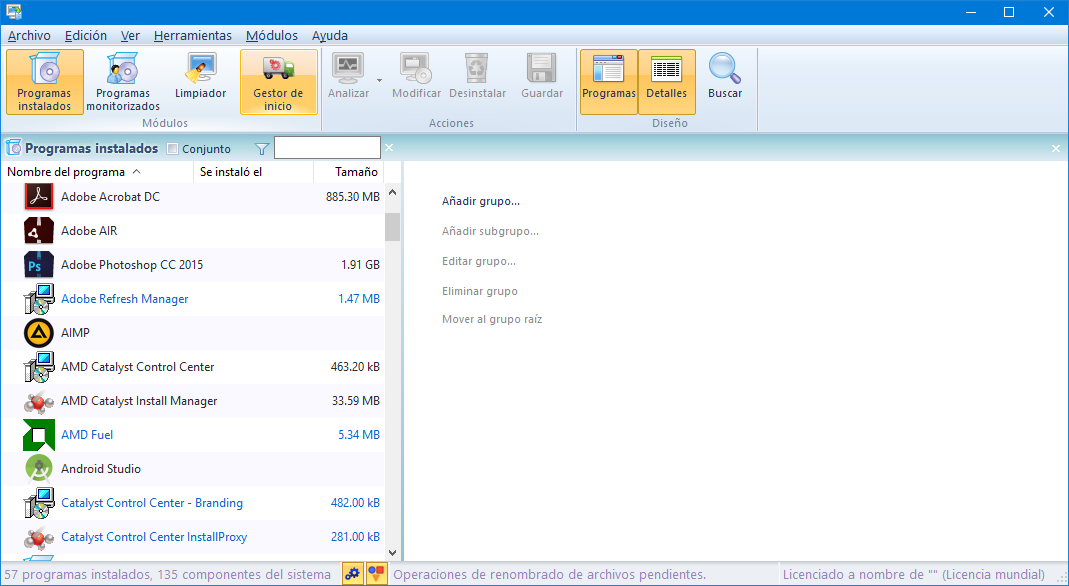The image size is (1069, 586).
Task: Click the Añadir subgrupo... link
Action: 490,232
